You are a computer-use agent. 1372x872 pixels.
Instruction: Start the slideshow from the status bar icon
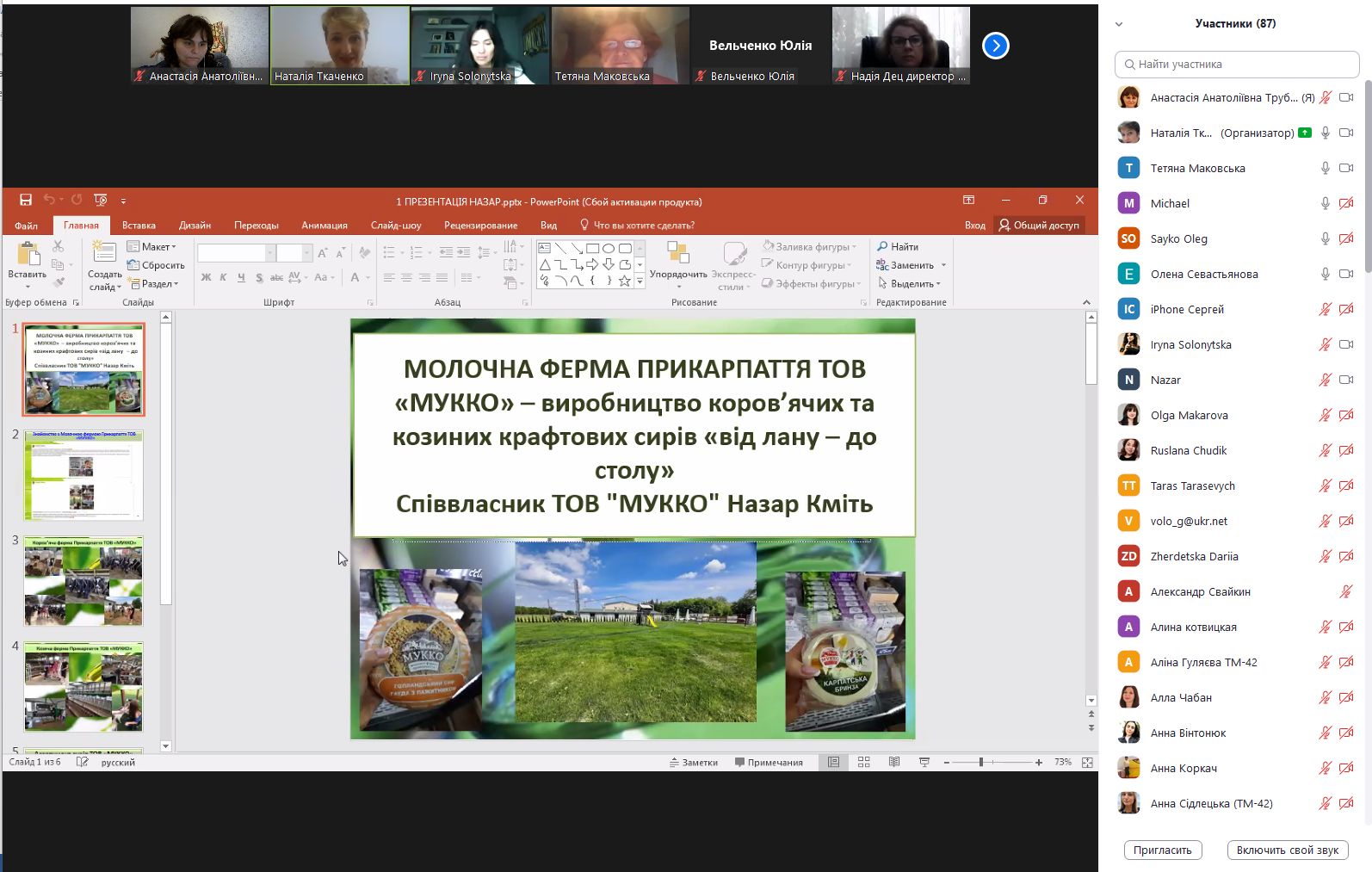click(x=924, y=762)
